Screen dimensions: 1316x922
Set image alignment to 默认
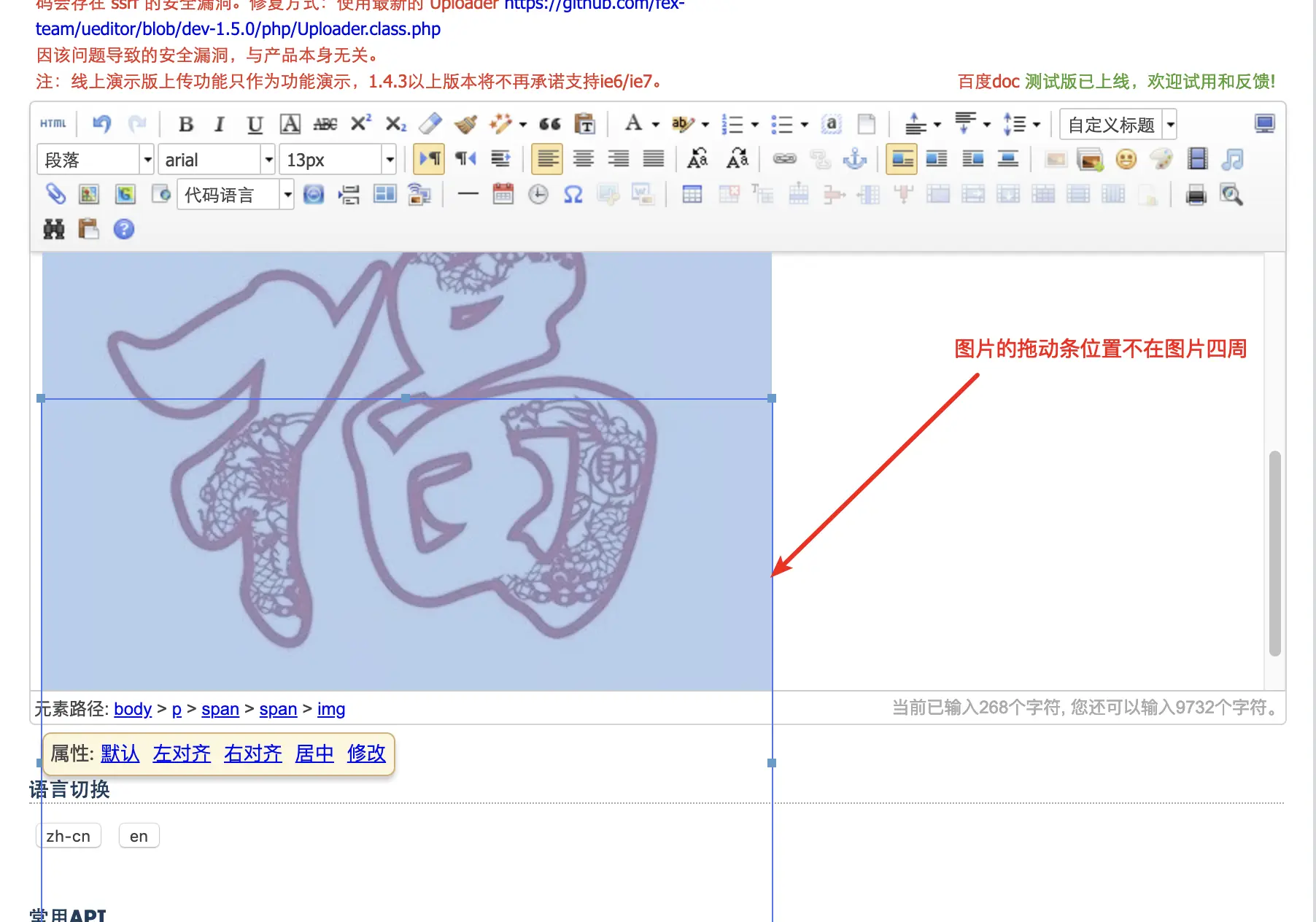pyautogui.click(x=120, y=754)
